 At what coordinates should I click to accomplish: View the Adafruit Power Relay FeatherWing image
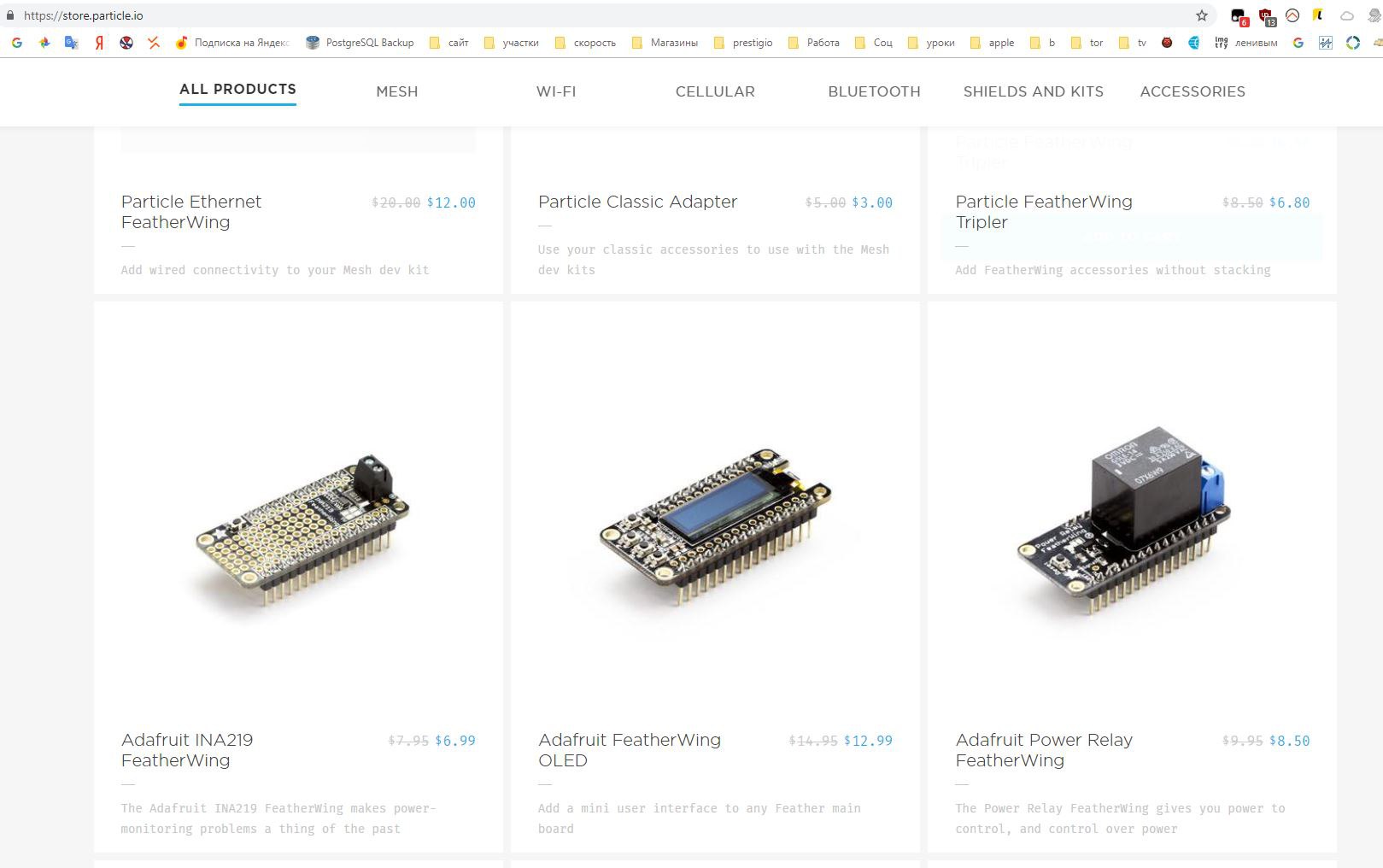(1125, 519)
